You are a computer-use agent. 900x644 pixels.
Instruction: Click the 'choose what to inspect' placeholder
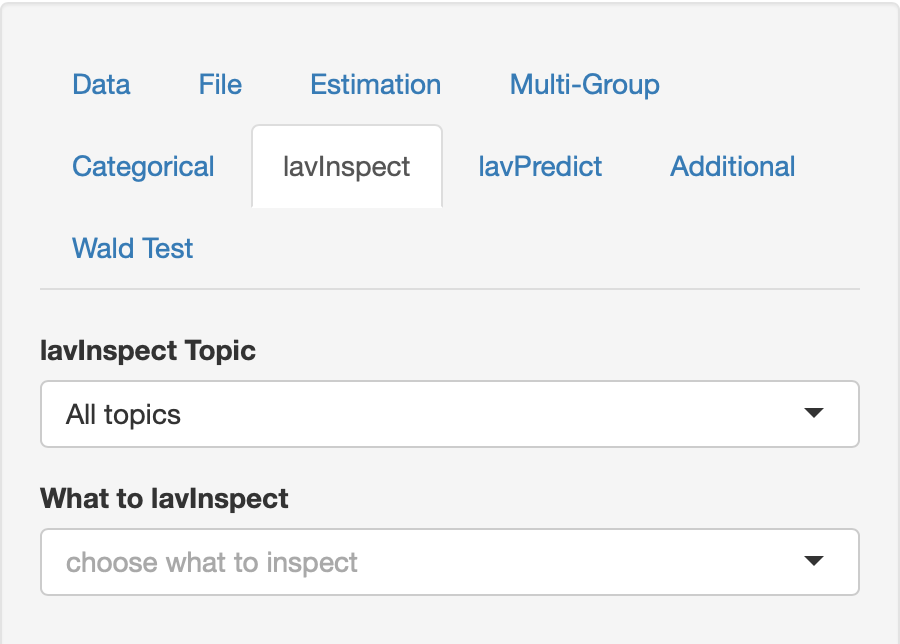(x=212, y=562)
